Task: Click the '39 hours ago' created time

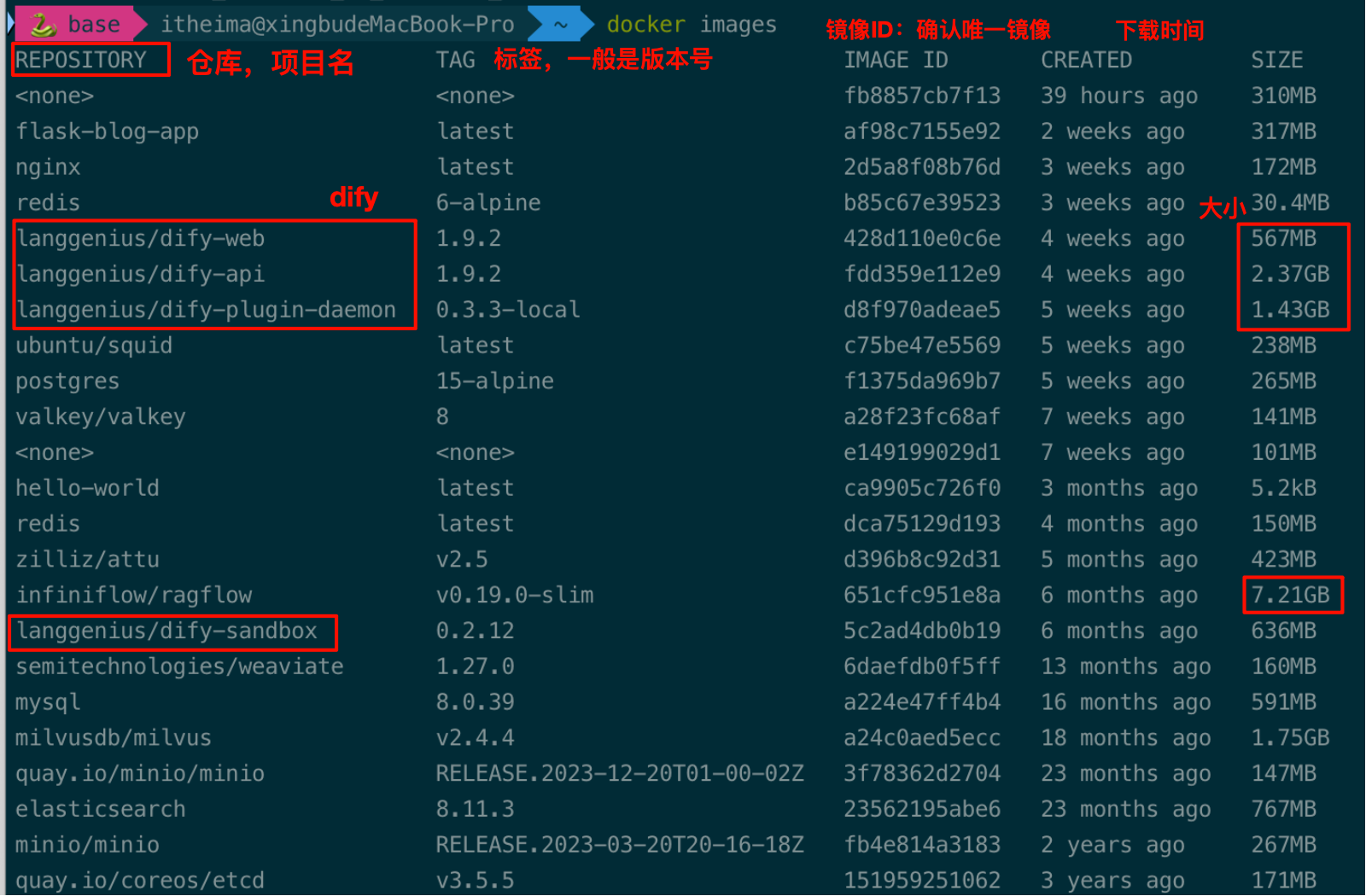Action: coord(1119,96)
